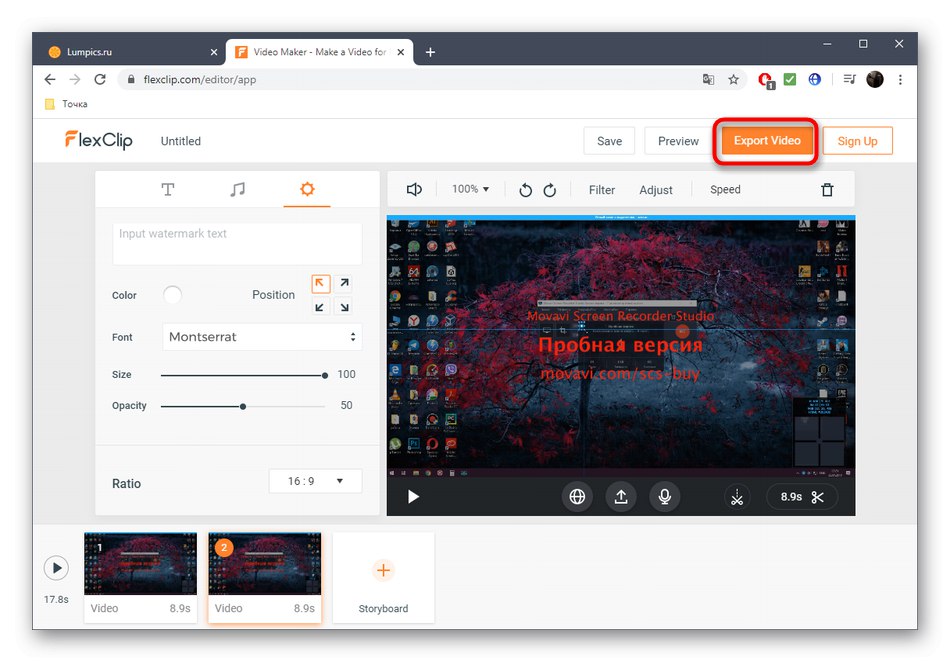Rotate the video counterclockwise
The height and width of the screenshot is (662, 950).
(x=525, y=190)
